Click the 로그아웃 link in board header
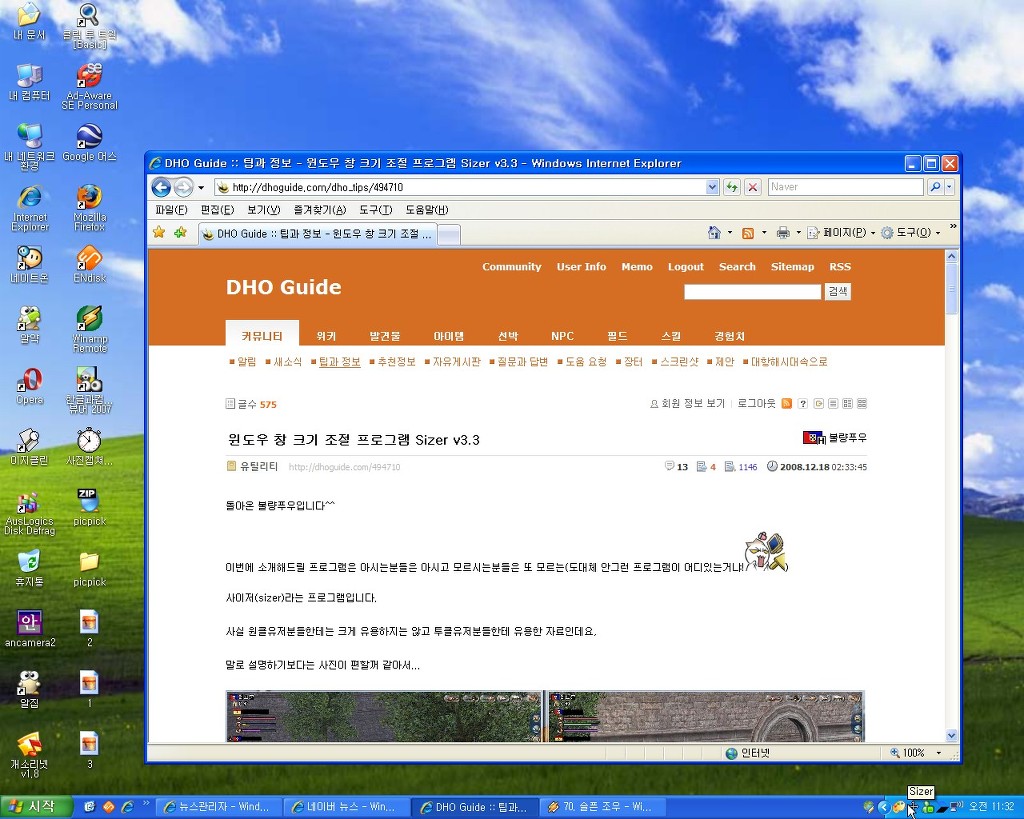 (756, 404)
